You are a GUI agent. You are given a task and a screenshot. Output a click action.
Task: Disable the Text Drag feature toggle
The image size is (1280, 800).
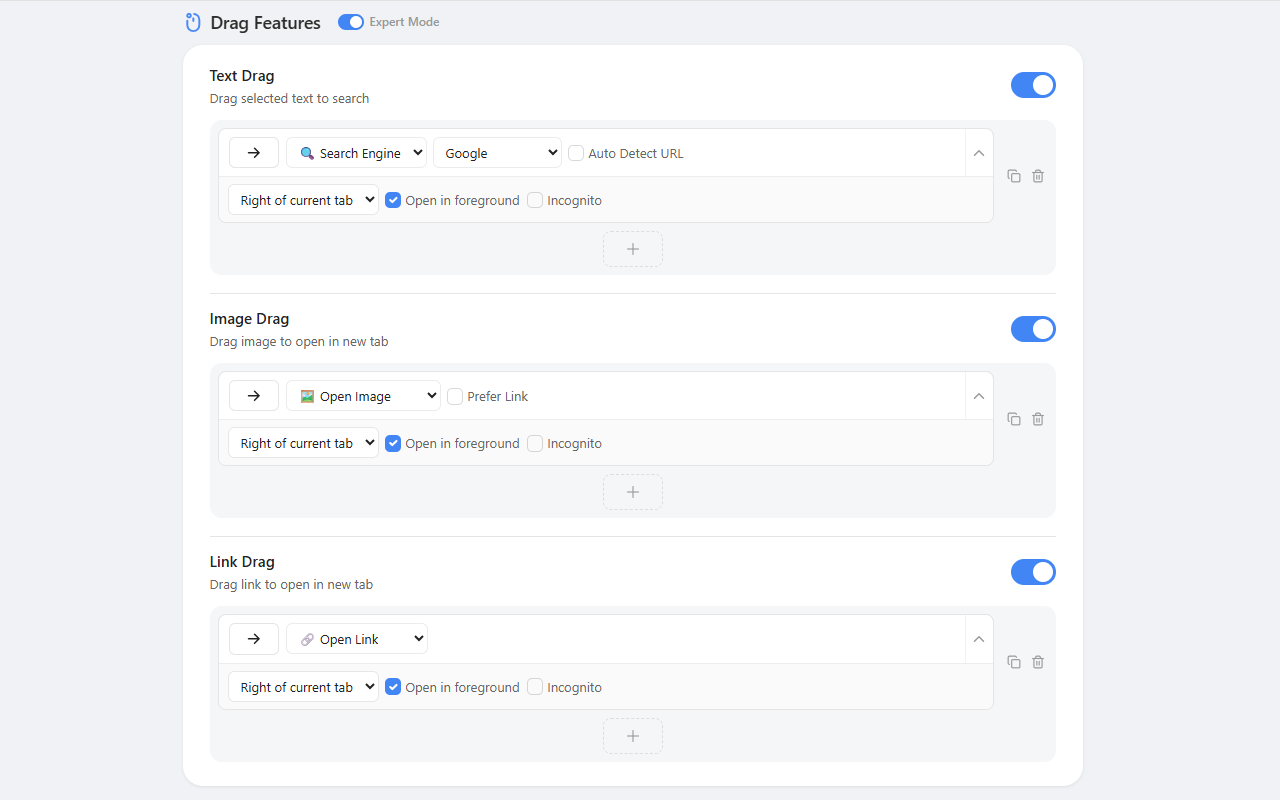click(1033, 85)
